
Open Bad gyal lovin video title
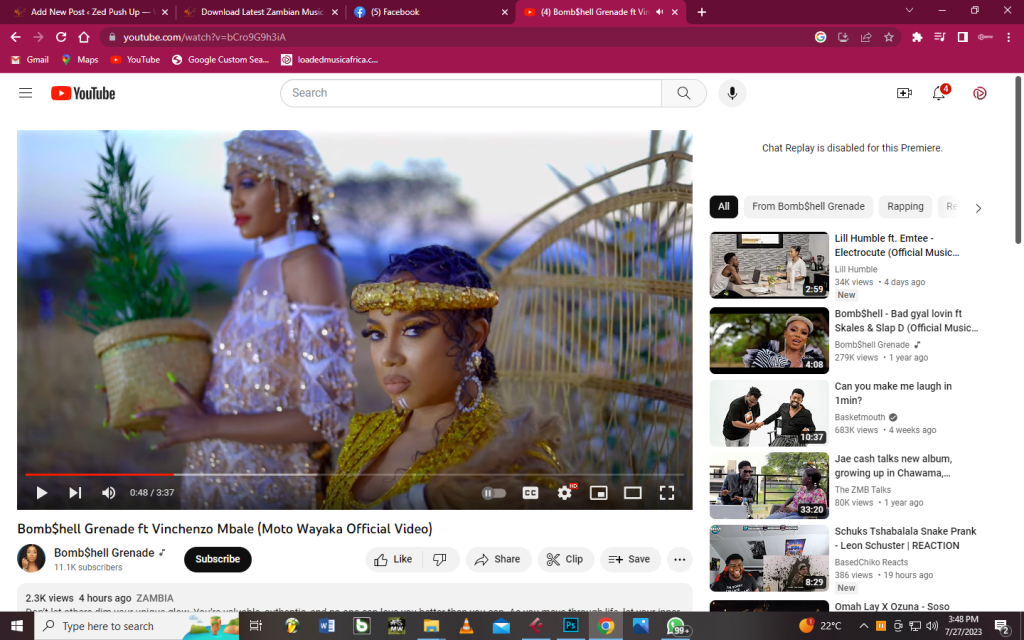tap(906, 321)
